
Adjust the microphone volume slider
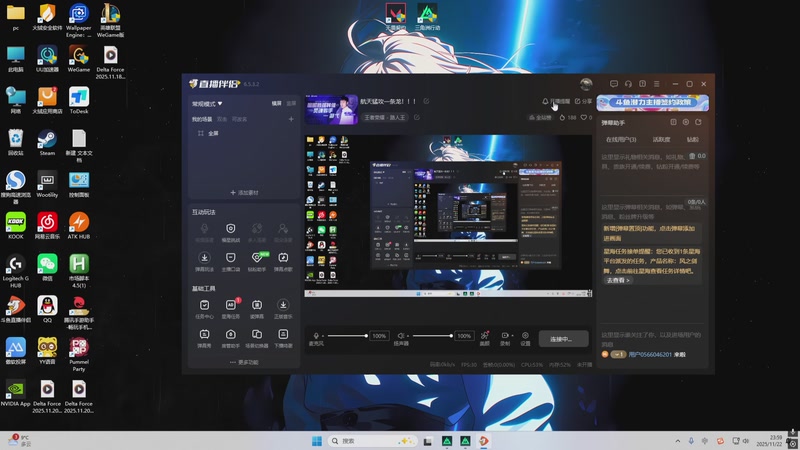(x=347, y=336)
